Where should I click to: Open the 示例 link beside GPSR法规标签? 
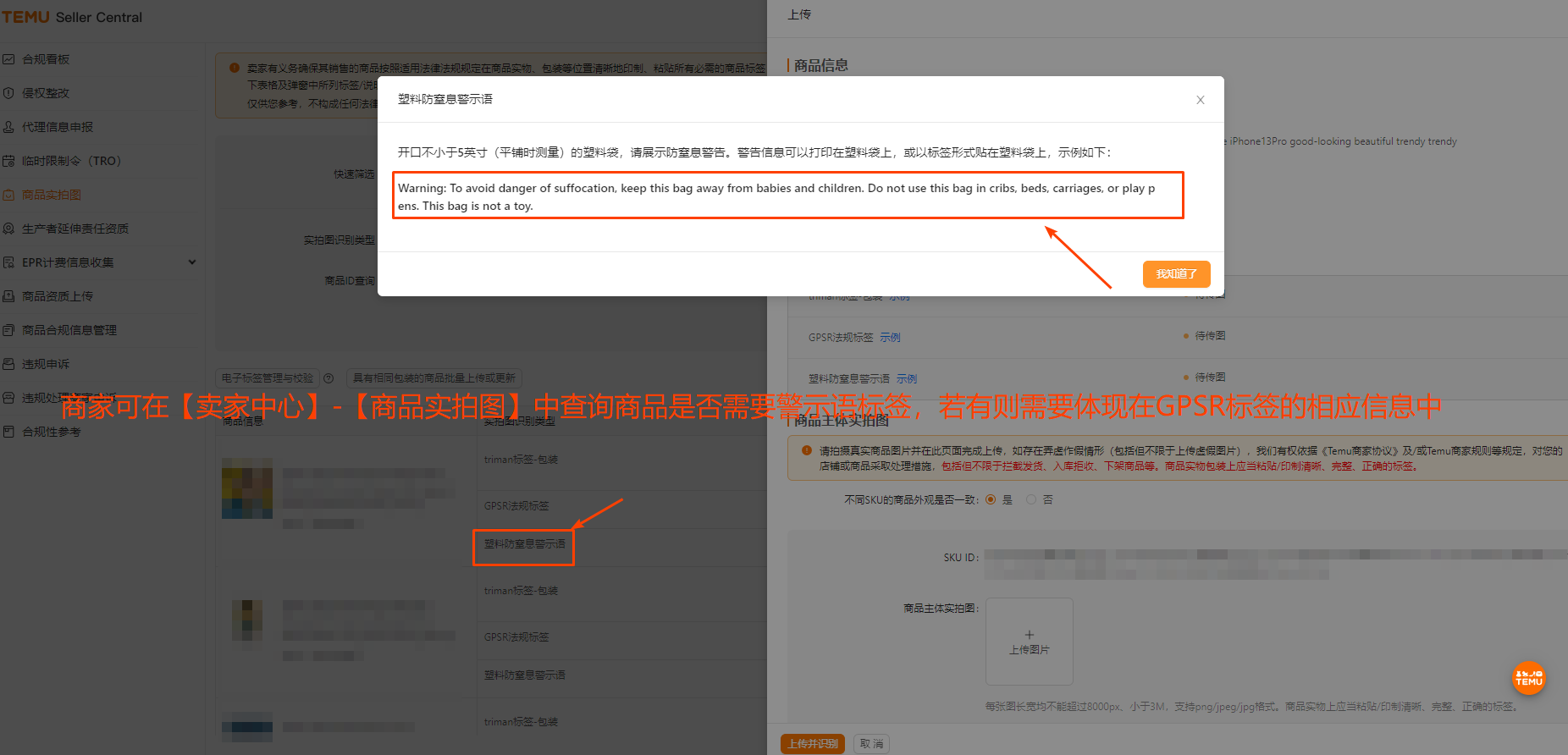click(x=890, y=338)
